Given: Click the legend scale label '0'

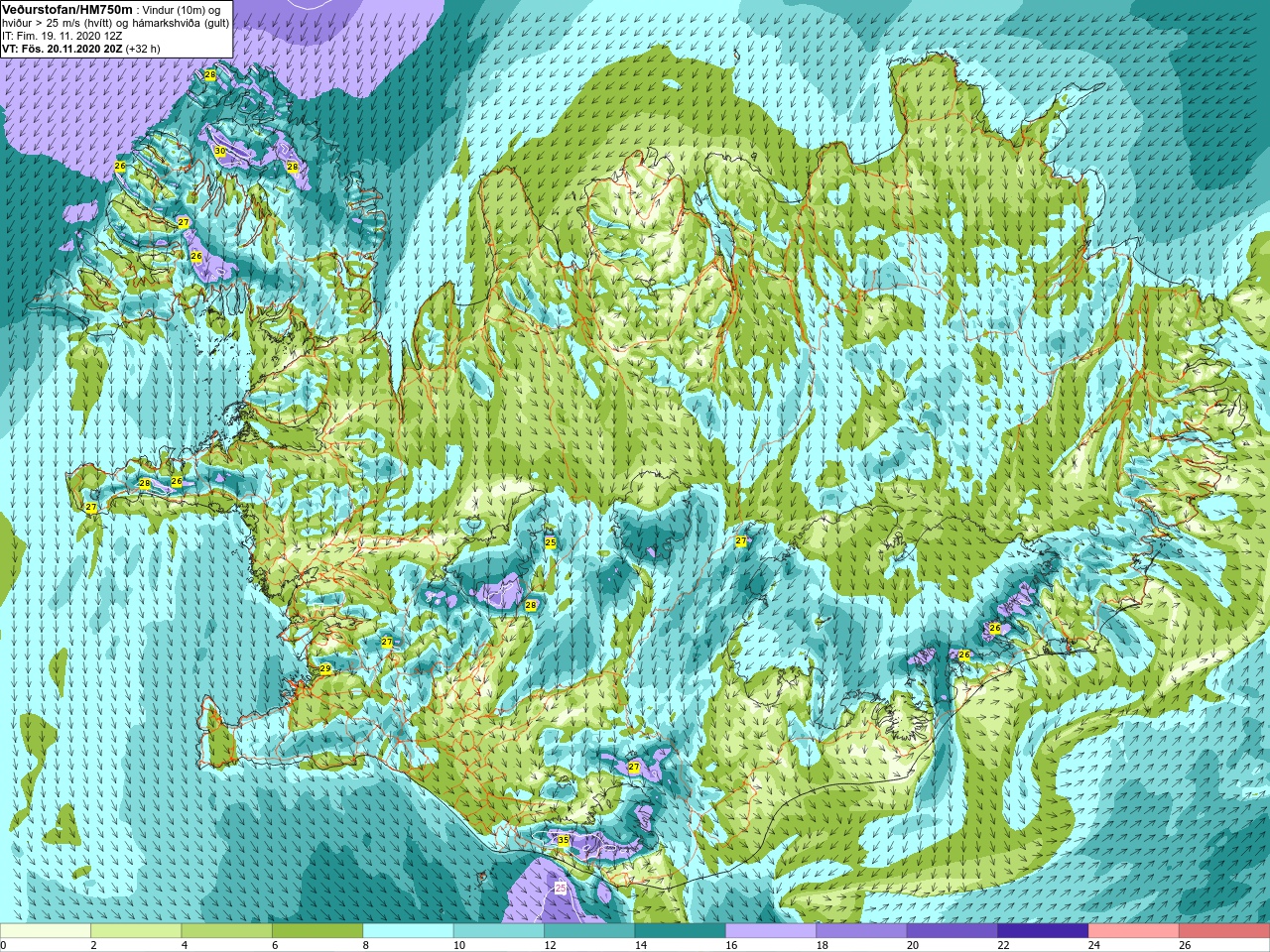Looking at the screenshot, I should (x=3, y=945).
